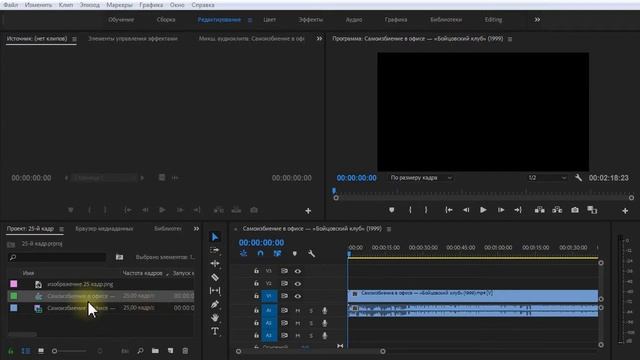Go to In point in Program monitor
Image resolution: width=640 pixels, height=360 pixels.
point(449,210)
